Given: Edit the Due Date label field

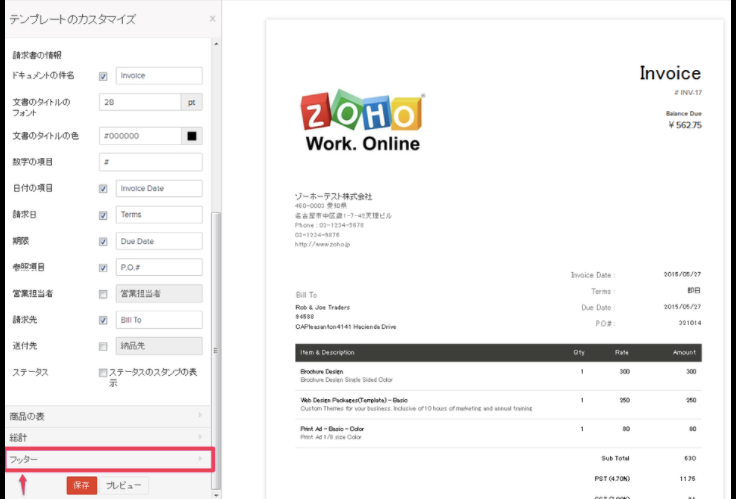Looking at the screenshot, I should pos(159,241).
